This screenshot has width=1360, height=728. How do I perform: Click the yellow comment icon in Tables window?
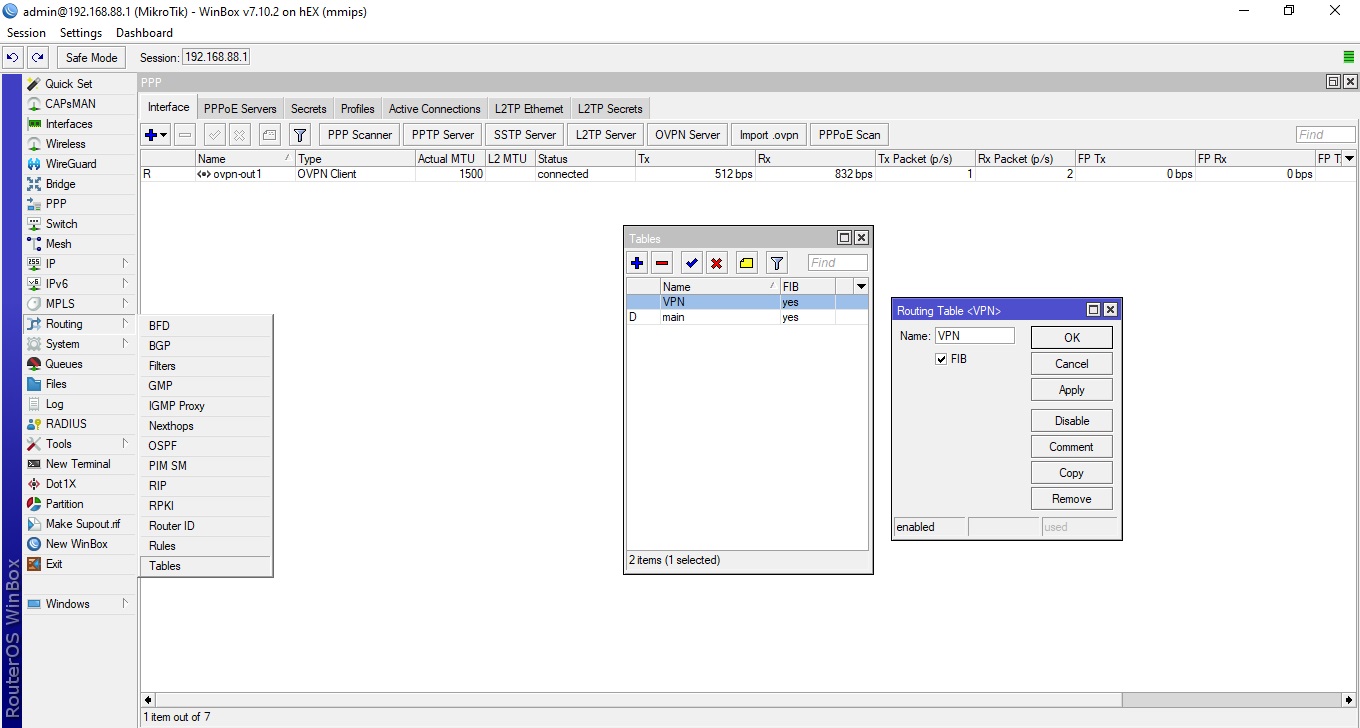[746, 263]
